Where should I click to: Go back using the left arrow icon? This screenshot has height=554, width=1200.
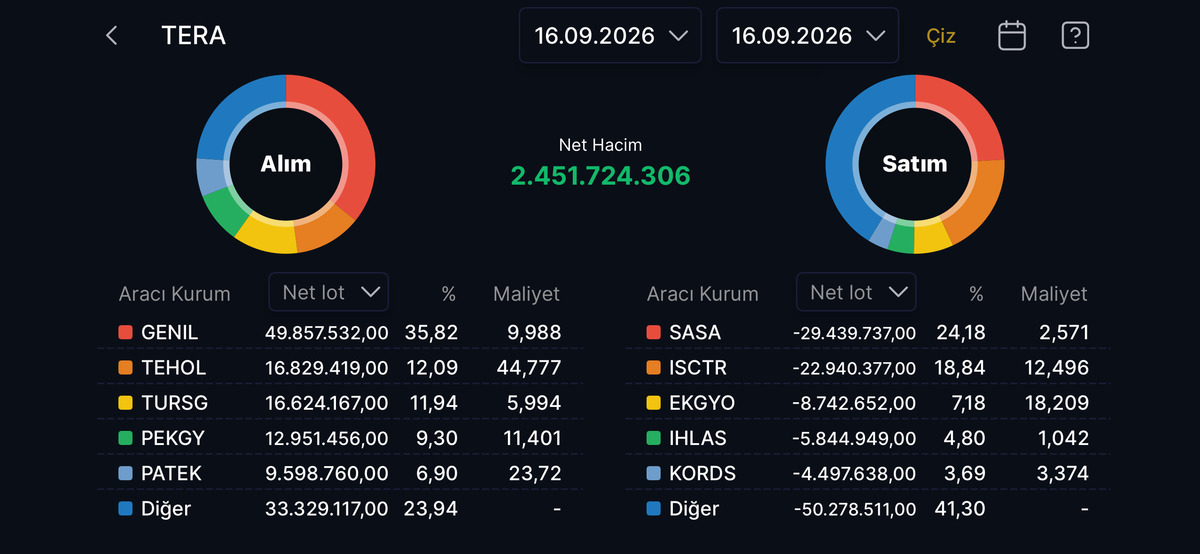coord(111,36)
